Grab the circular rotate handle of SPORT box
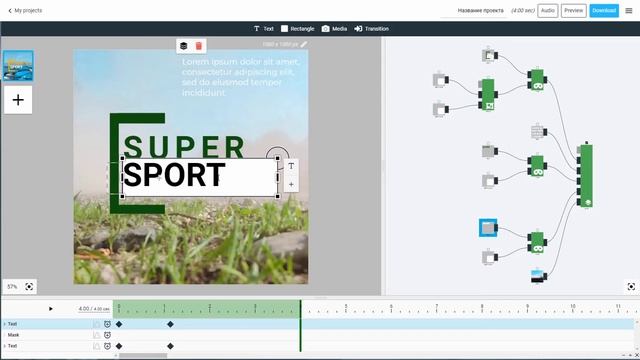Screen dimensions: 640x360 click(x=277, y=153)
